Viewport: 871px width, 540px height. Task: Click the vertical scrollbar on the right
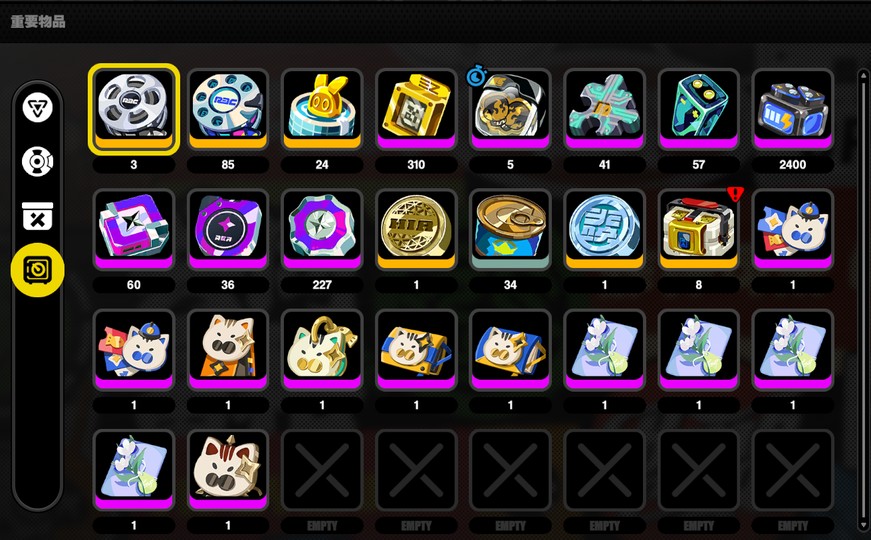[x=863, y=300]
